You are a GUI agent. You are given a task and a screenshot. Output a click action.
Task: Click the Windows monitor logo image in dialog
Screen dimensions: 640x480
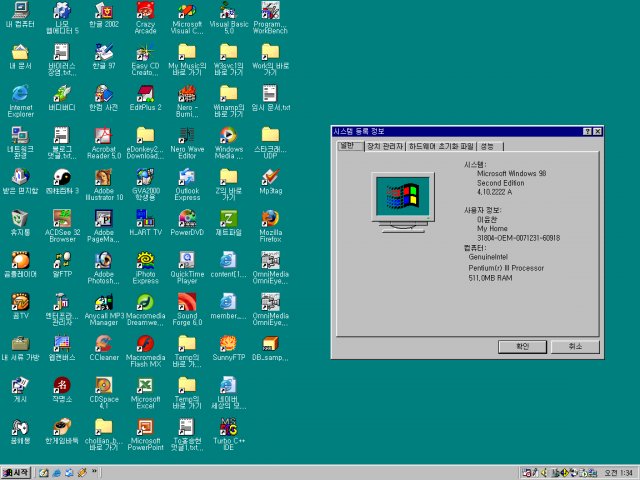pos(403,202)
